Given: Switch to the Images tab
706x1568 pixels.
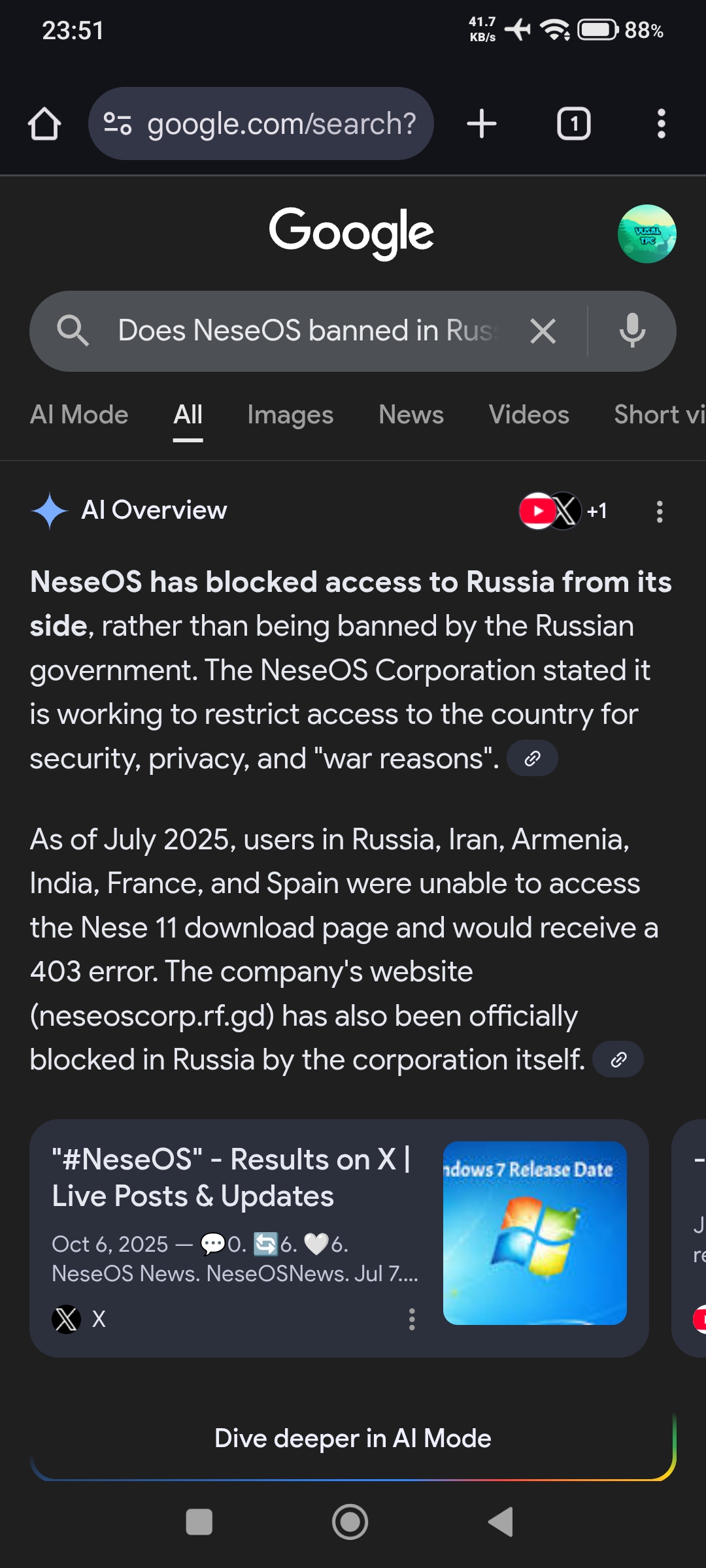Looking at the screenshot, I should point(290,415).
